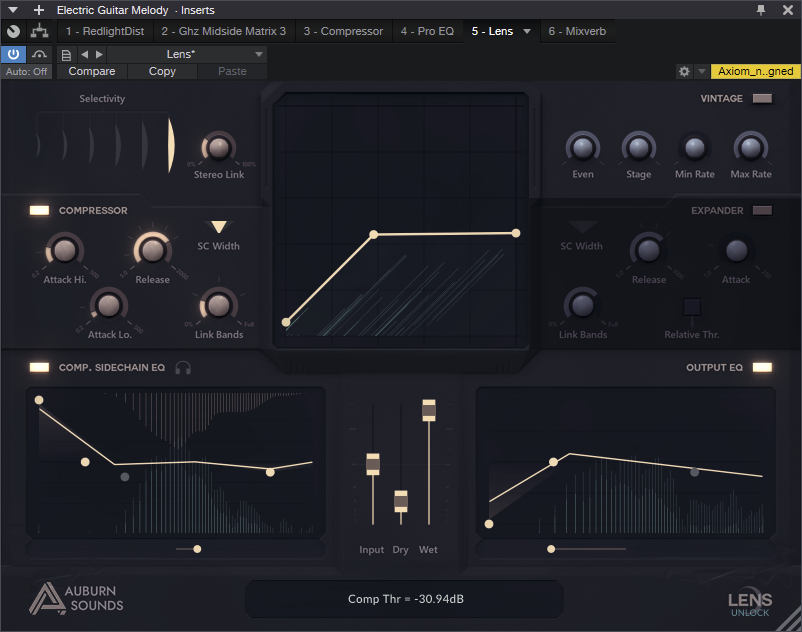The image size is (802, 632).
Task: Click the Stereo Link knob
Action: [219, 148]
